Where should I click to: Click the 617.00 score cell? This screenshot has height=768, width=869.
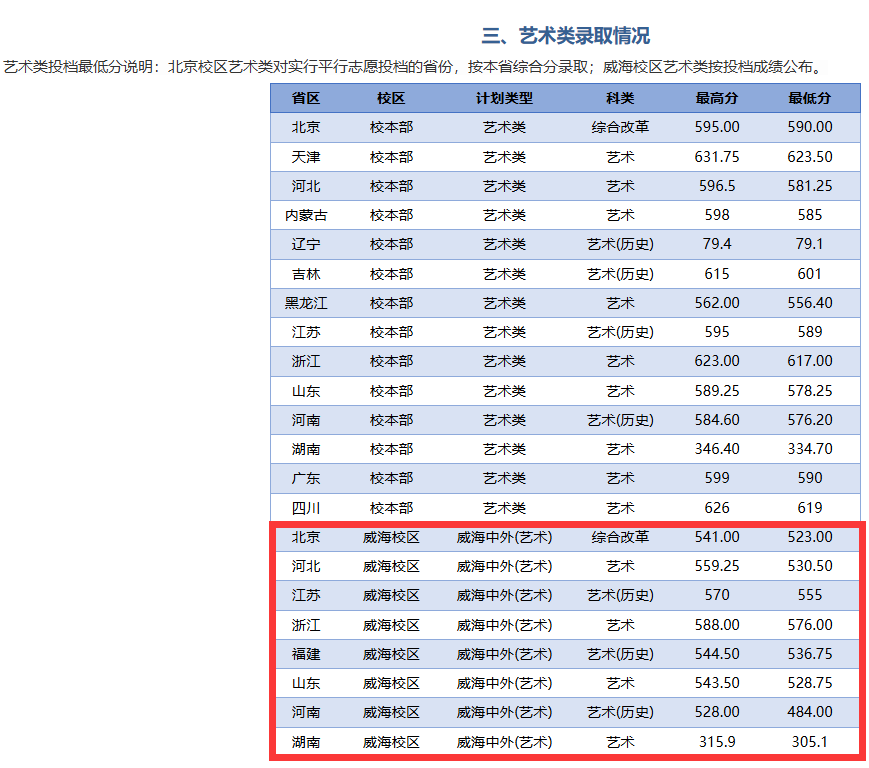pos(810,361)
